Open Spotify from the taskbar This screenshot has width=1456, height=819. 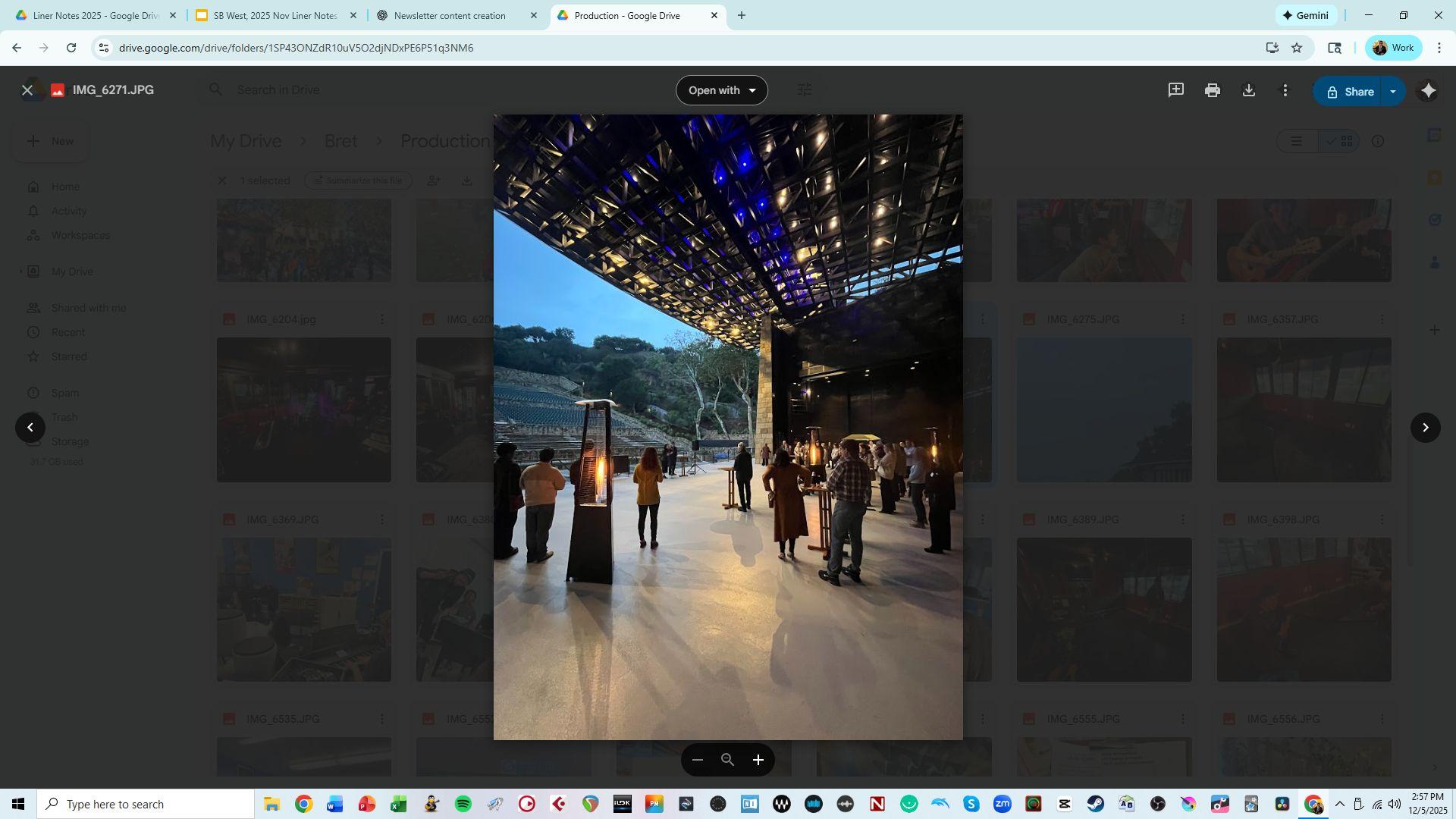tap(463, 804)
